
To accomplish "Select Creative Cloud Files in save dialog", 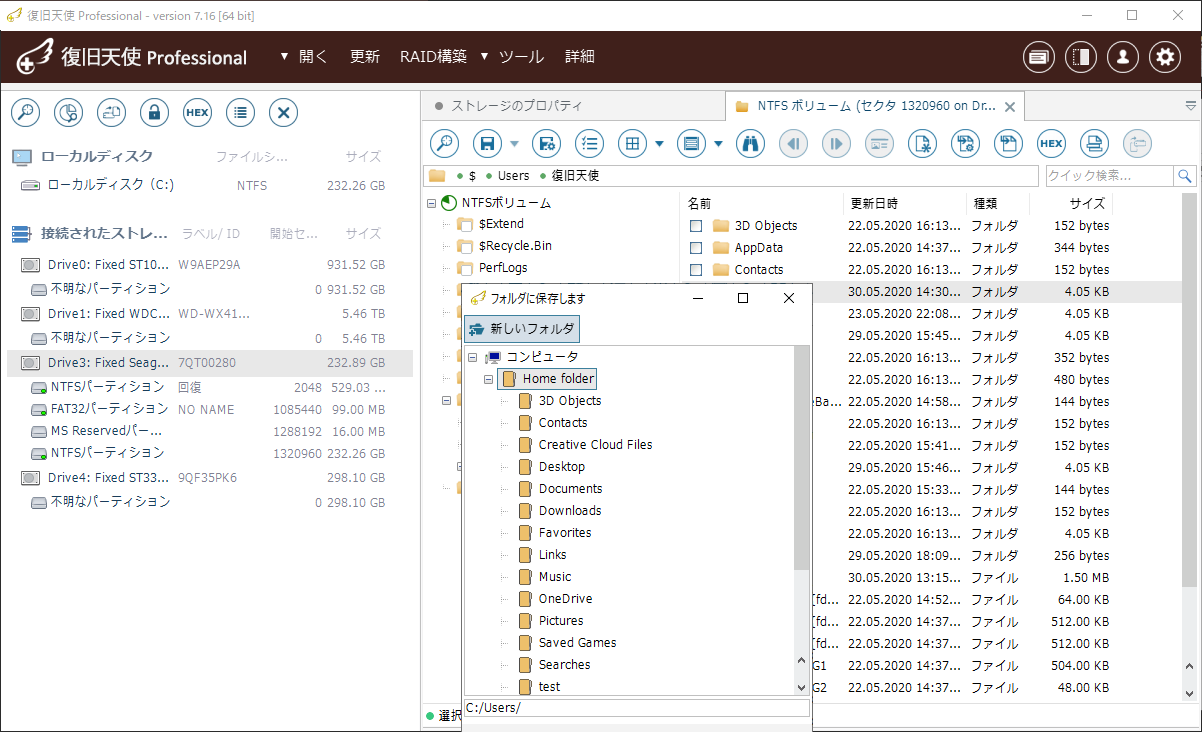I will point(595,445).
